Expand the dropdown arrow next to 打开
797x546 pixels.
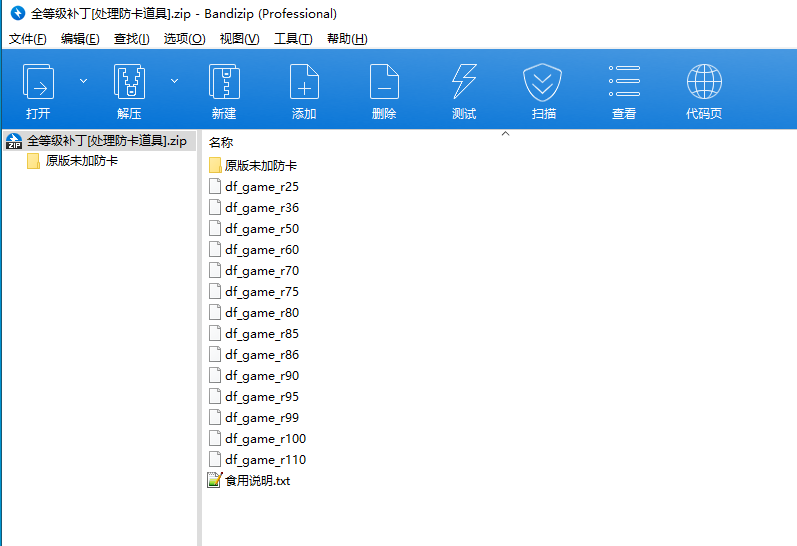(x=83, y=81)
